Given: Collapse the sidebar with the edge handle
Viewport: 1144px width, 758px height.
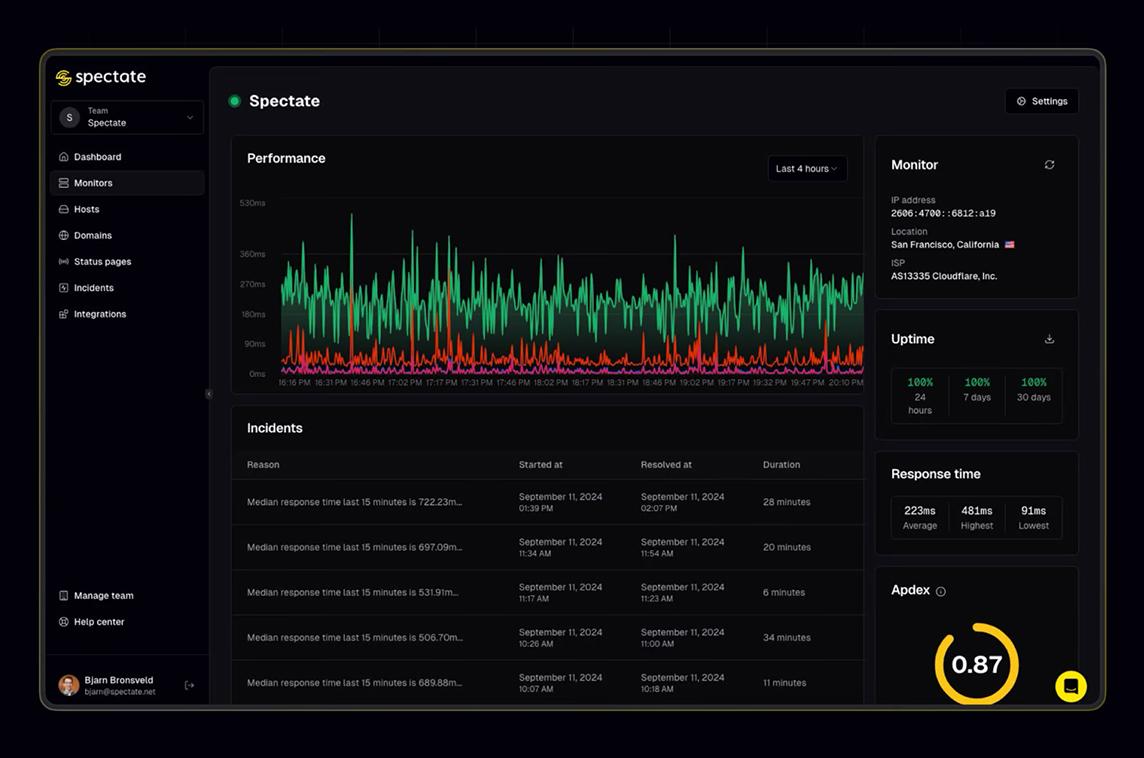Looking at the screenshot, I should pos(209,394).
